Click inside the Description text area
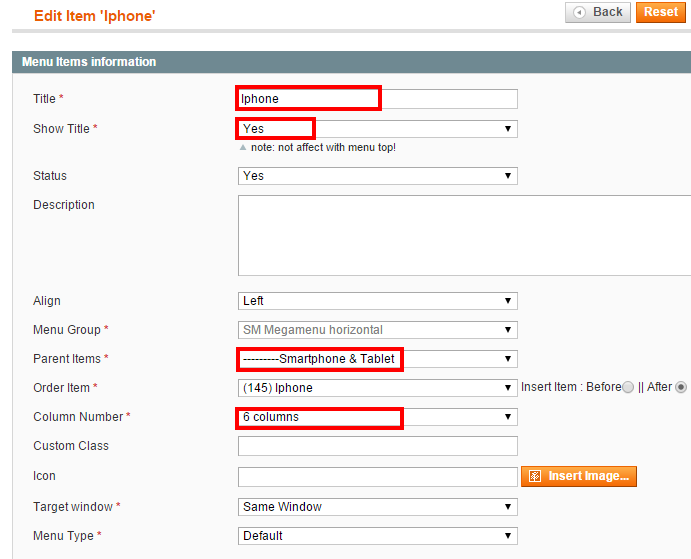691x559 pixels. point(464,235)
